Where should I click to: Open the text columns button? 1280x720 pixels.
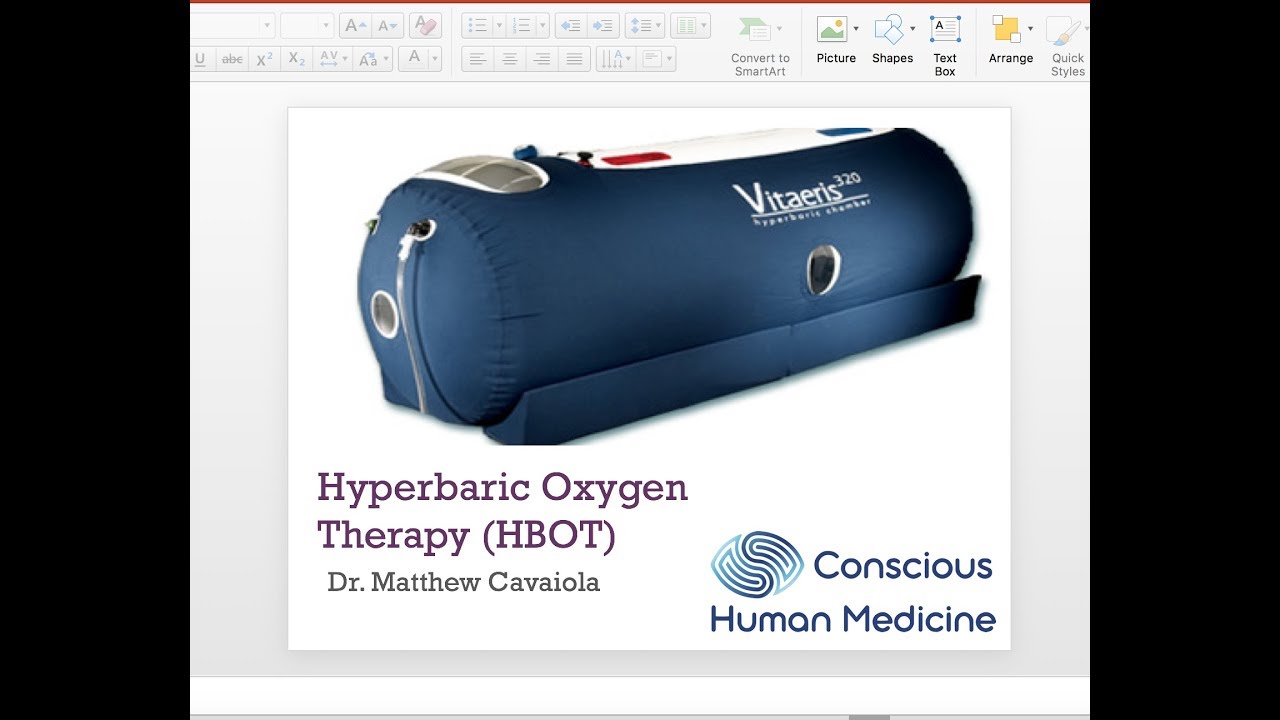(x=690, y=26)
